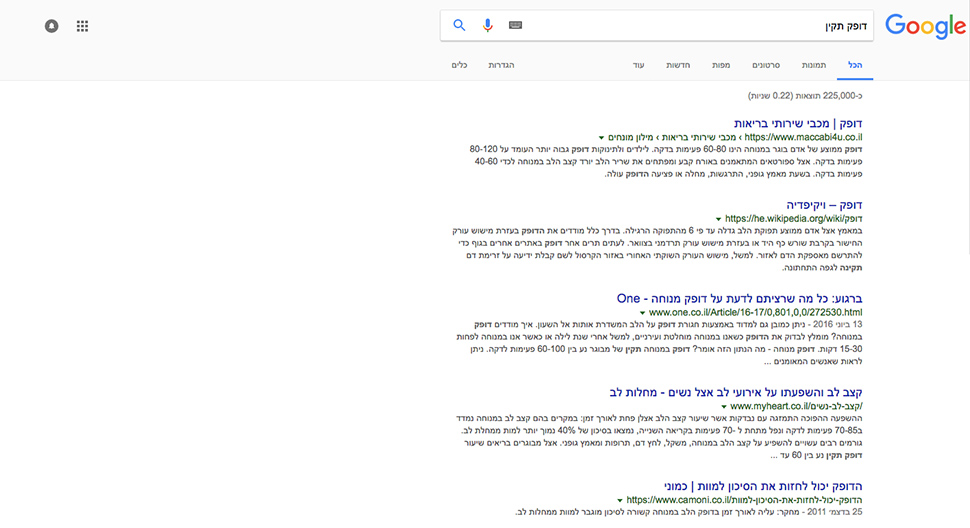Open result דופק – ויקיפדיה
This screenshot has height=528, width=970.
click(x=824, y=205)
